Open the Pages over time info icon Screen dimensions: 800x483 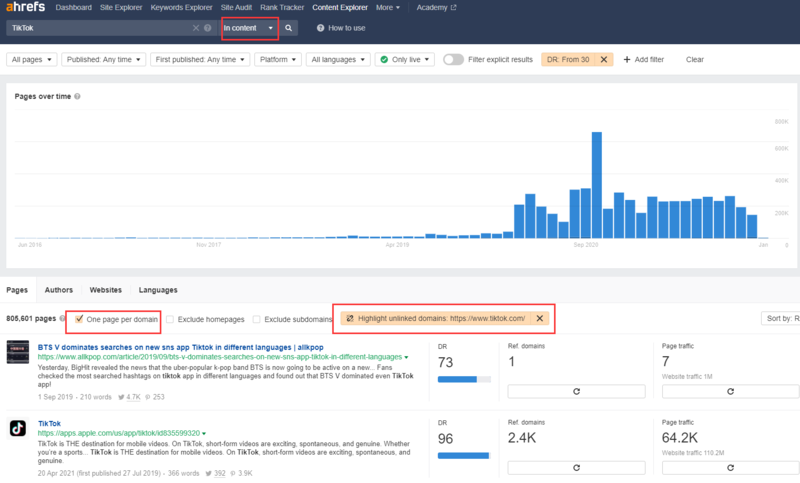[77, 96]
